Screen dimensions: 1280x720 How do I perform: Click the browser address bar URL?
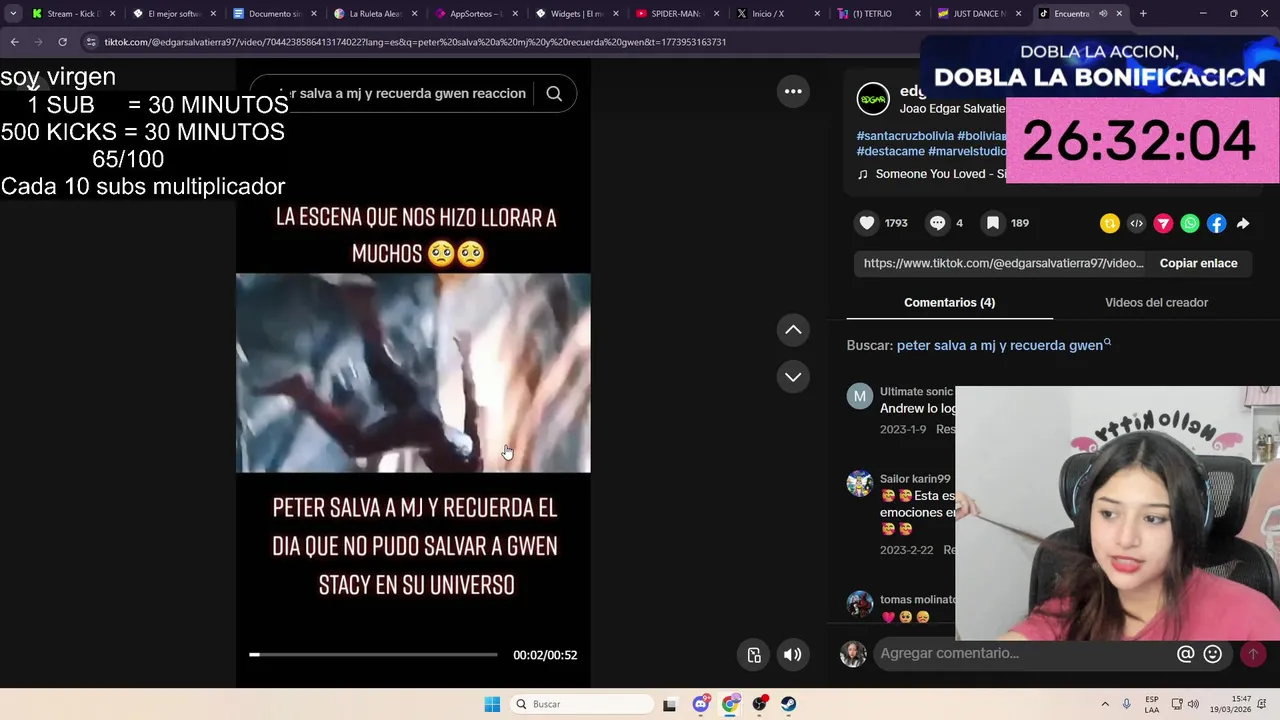415,42
